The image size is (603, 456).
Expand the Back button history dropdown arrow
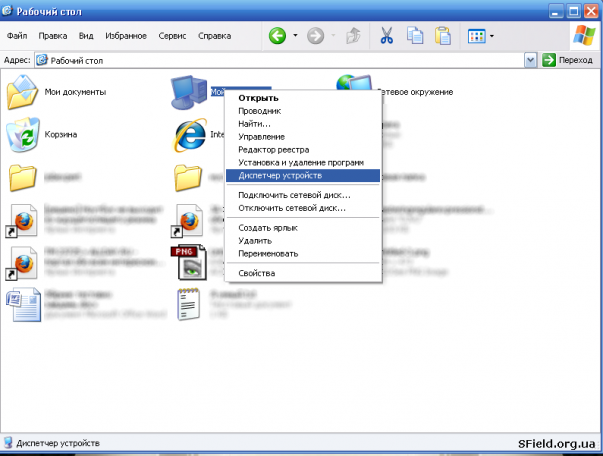click(295, 36)
